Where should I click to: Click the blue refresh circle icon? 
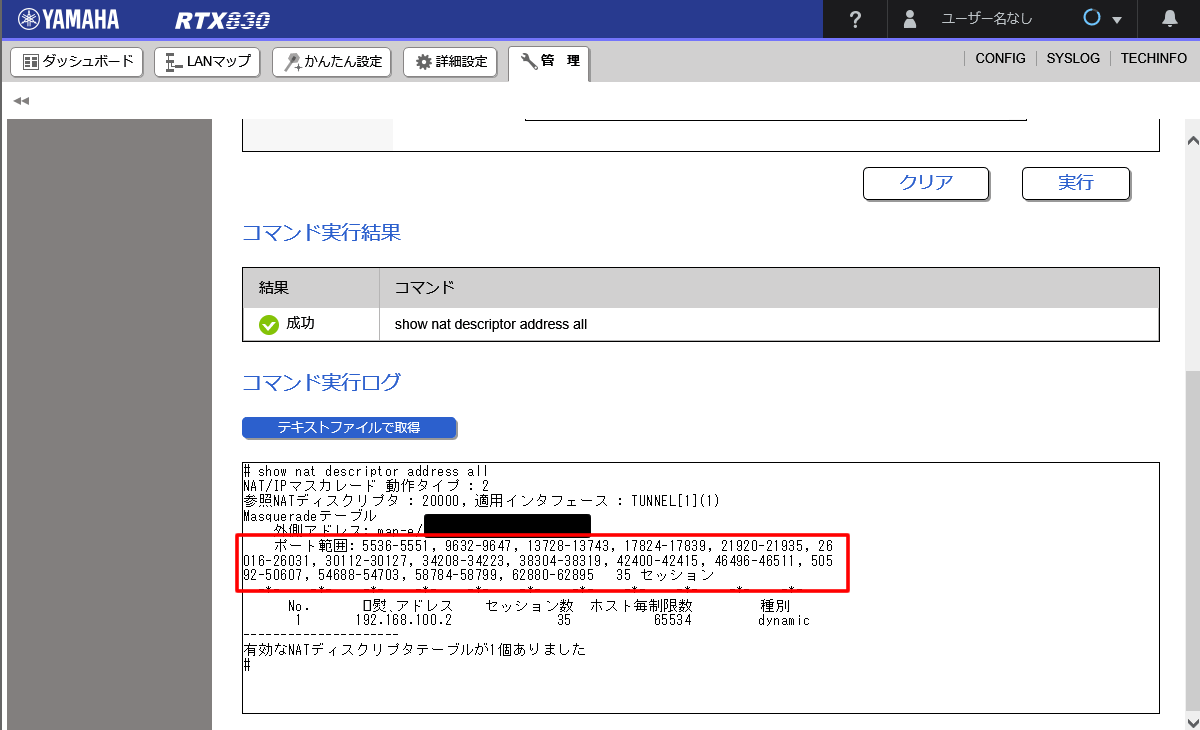1093,18
